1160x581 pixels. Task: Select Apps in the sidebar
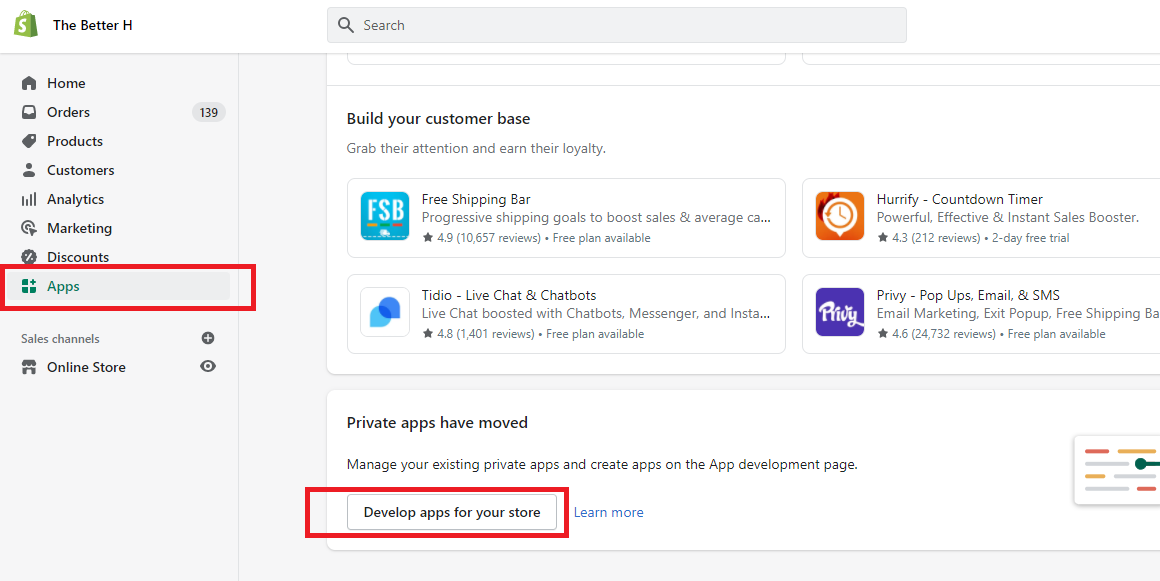[x=118, y=286]
